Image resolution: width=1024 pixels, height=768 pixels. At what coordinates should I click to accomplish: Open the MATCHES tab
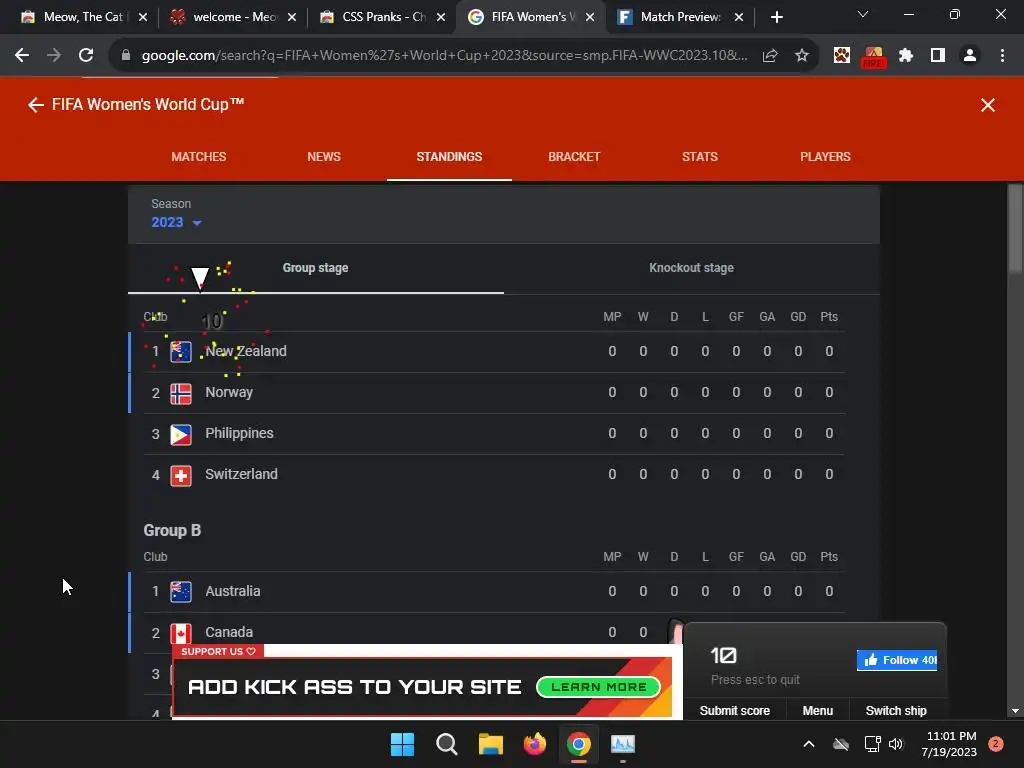199,157
